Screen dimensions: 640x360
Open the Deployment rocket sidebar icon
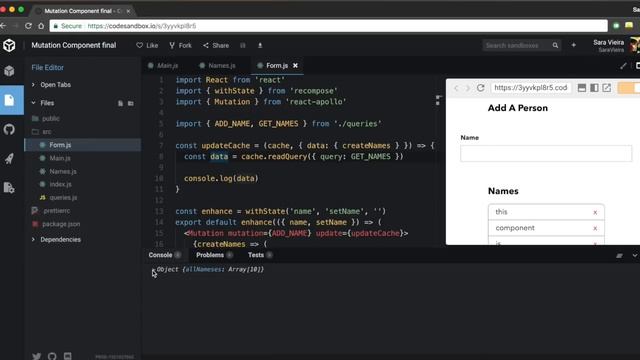pyautogui.click(x=9, y=158)
